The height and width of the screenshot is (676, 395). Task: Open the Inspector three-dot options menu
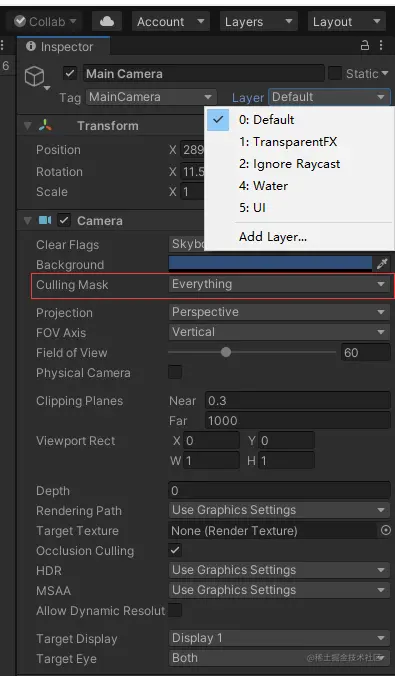pyautogui.click(x=381, y=46)
